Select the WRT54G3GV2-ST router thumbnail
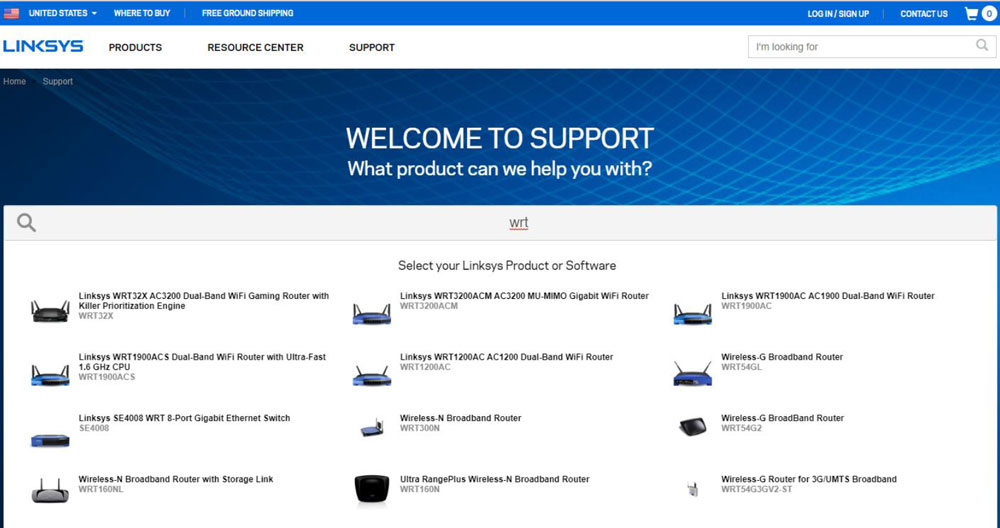Image resolution: width=1000 pixels, height=528 pixels. point(693,489)
